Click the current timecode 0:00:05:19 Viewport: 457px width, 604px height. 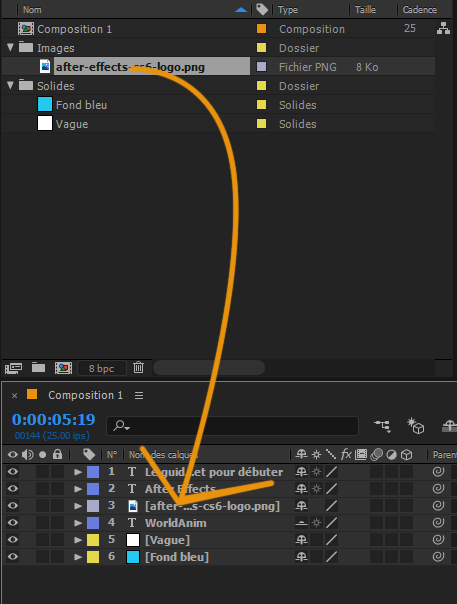[x=54, y=419]
